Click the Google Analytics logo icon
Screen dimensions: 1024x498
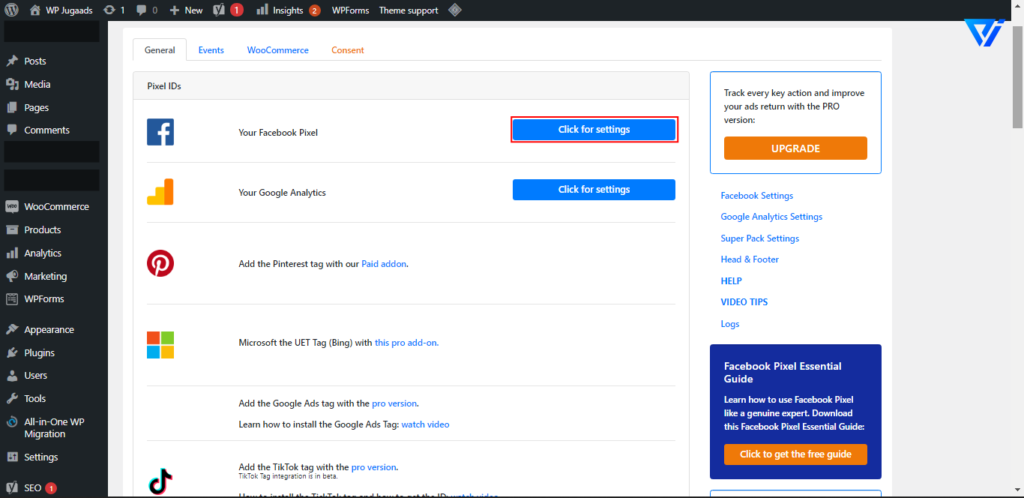pyautogui.click(x=160, y=192)
